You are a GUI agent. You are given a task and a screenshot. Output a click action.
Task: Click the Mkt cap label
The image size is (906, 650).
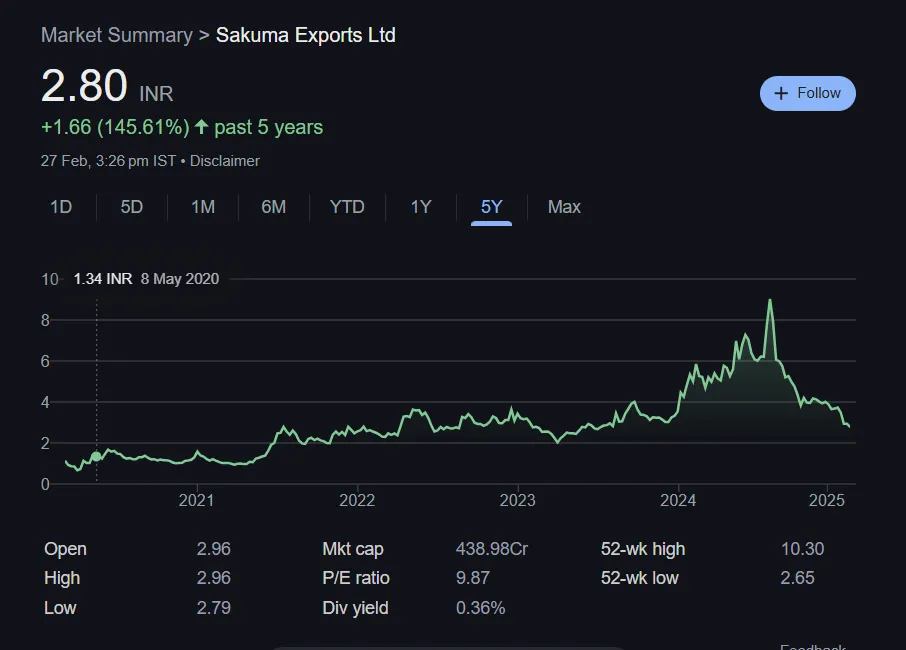(x=353, y=549)
